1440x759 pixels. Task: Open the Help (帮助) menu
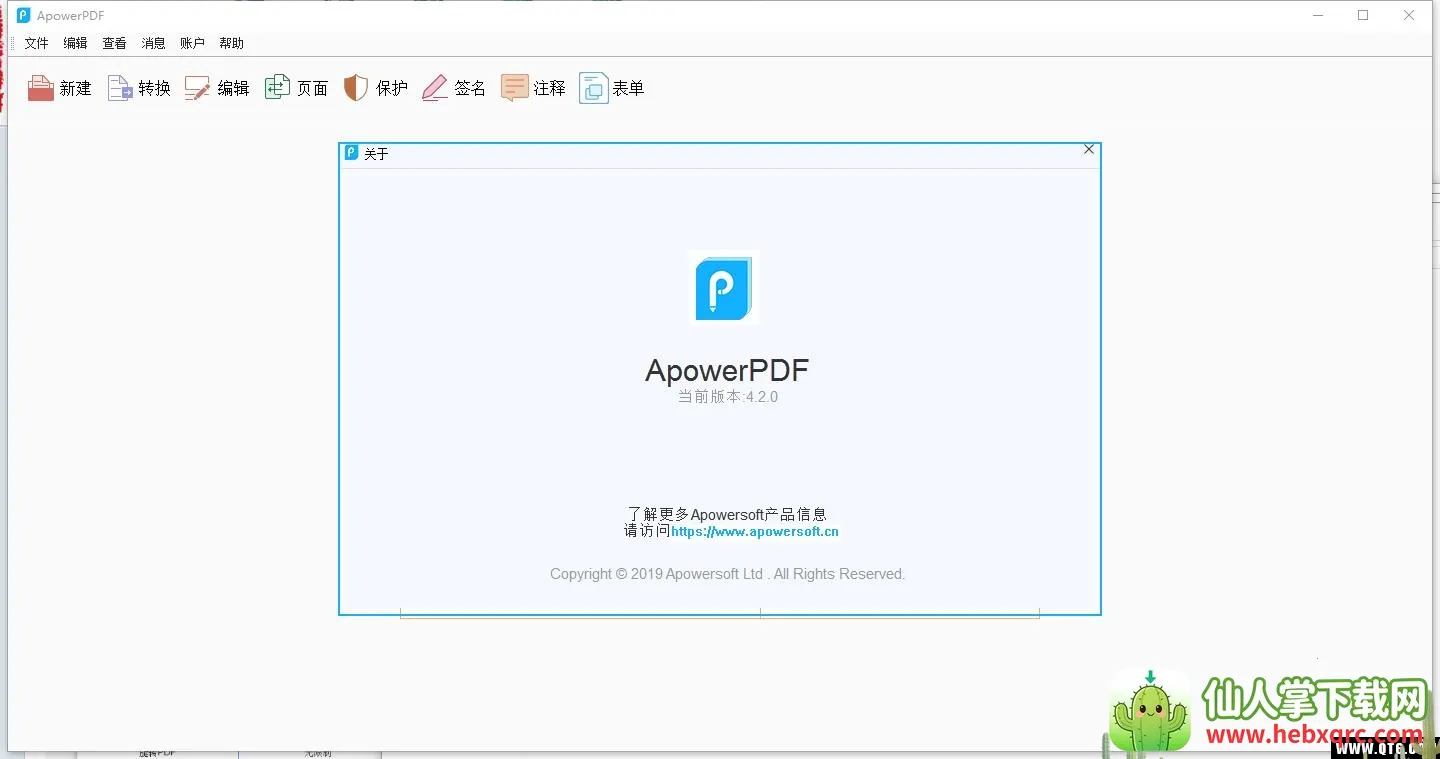tap(231, 43)
